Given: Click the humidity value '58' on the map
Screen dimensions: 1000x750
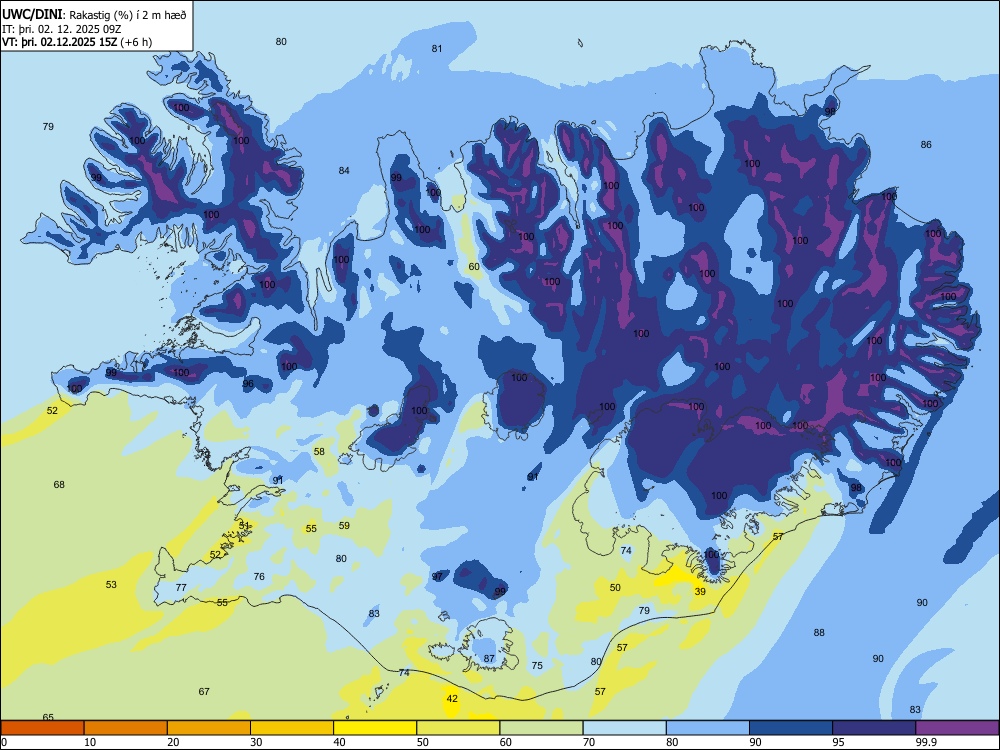Looking at the screenshot, I should click(320, 452).
